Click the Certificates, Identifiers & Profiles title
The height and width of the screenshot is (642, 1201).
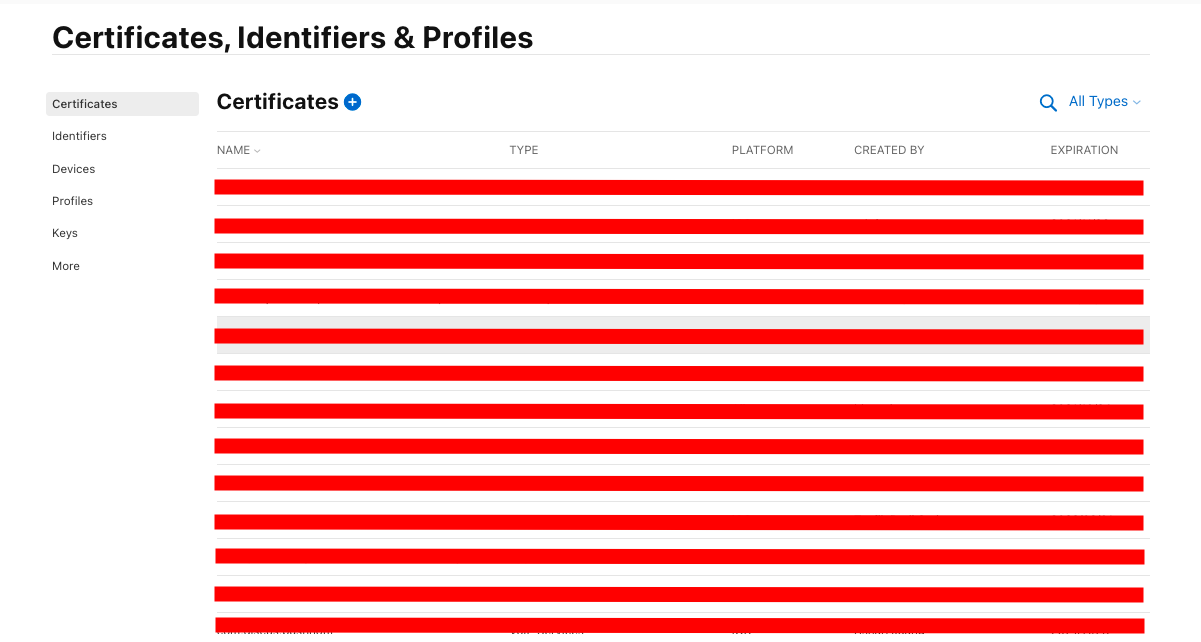click(x=292, y=37)
